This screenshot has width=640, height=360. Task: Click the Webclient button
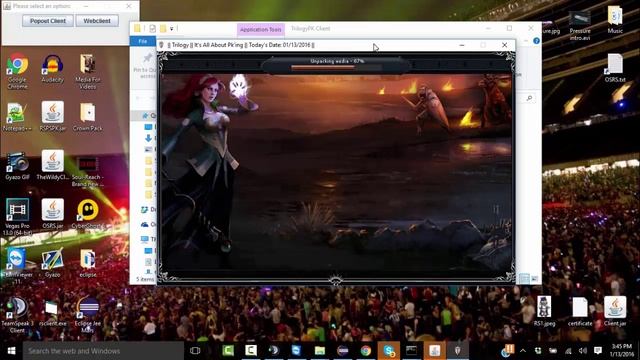point(97,21)
